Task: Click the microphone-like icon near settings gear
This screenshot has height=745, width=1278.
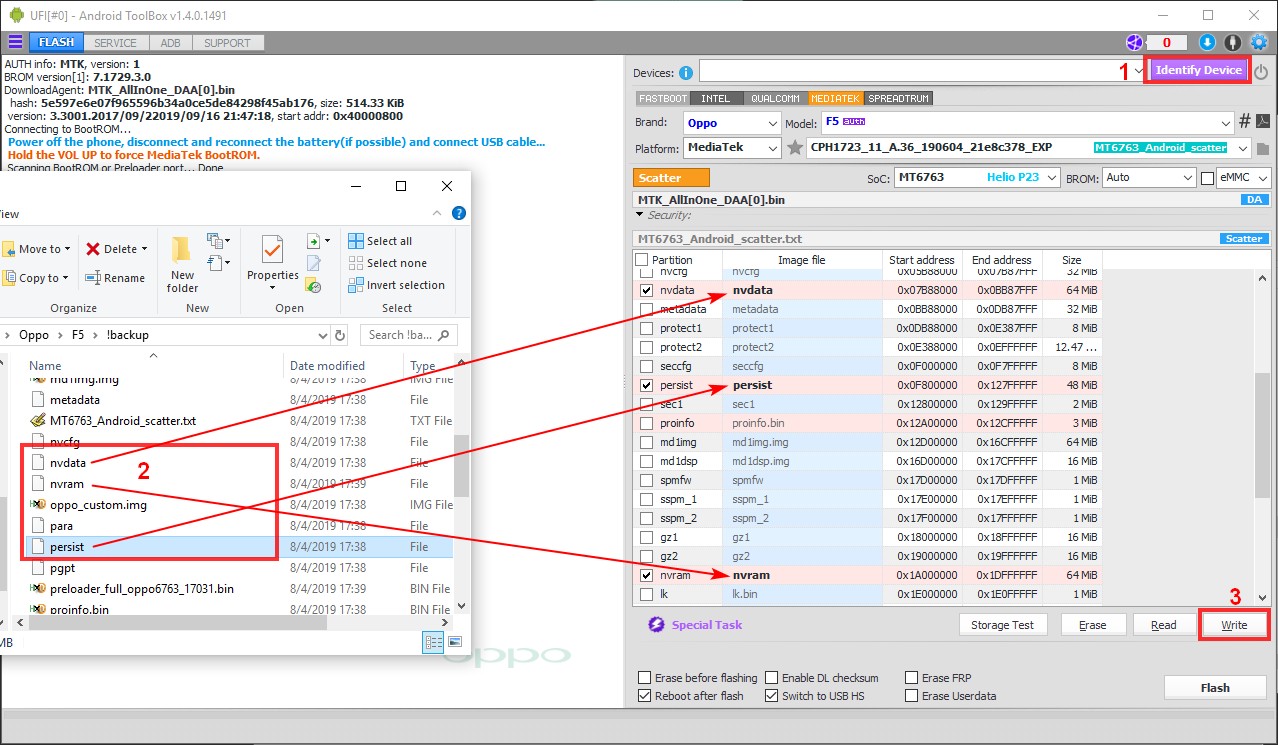Action: coord(1233,42)
